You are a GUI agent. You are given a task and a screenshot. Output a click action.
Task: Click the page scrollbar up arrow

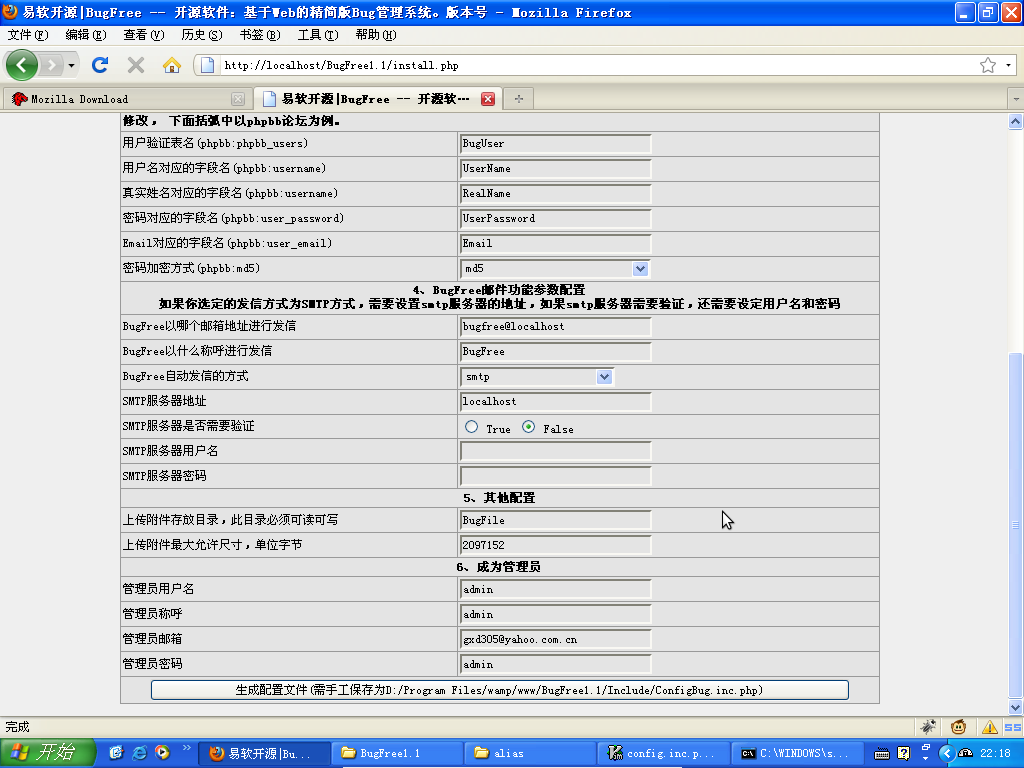point(1016,121)
